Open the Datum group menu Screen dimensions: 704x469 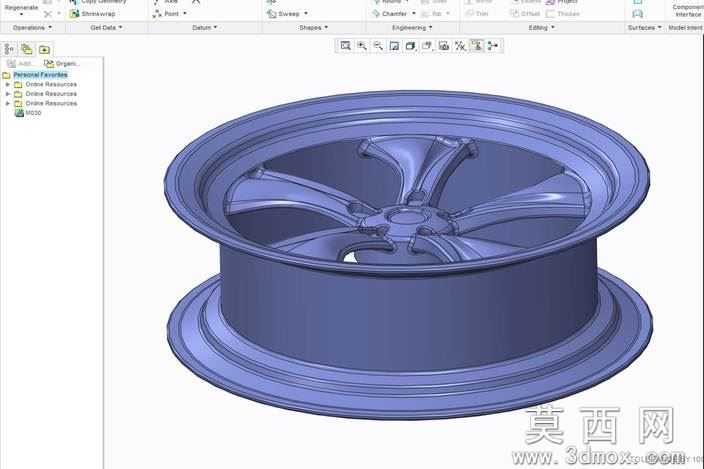click(x=204, y=28)
